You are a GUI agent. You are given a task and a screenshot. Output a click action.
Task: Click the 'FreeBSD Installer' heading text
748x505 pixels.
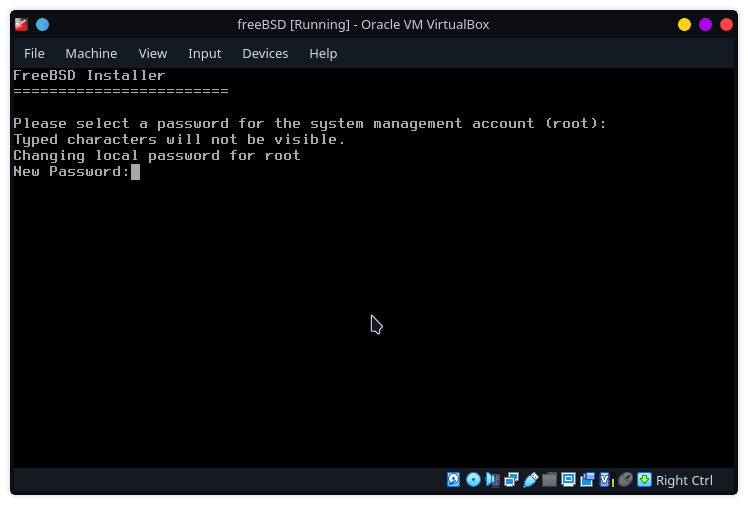pos(89,75)
